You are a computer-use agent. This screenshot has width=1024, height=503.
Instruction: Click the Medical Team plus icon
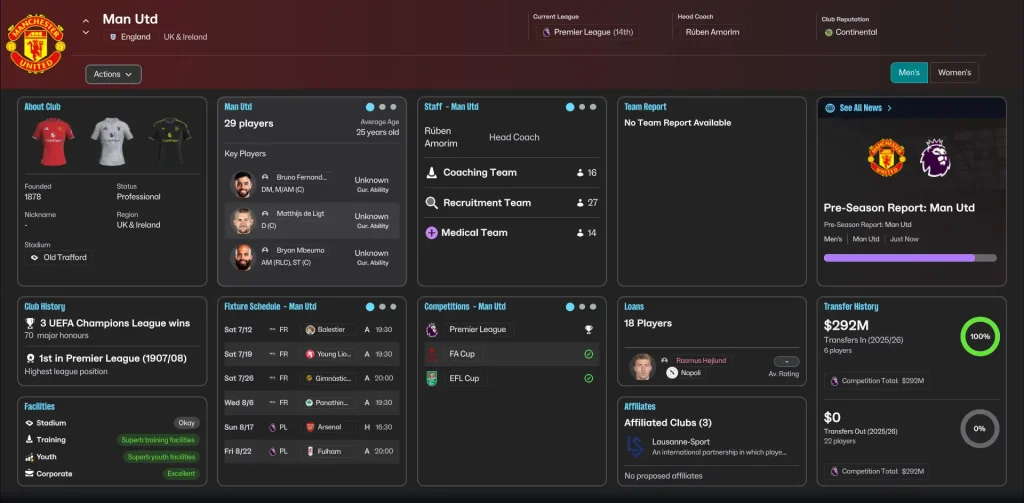pyautogui.click(x=431, y=233)
